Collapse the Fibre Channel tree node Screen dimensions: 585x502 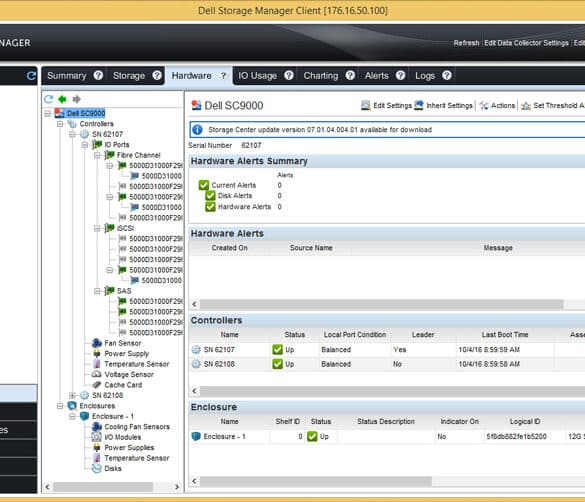[97, 155]
